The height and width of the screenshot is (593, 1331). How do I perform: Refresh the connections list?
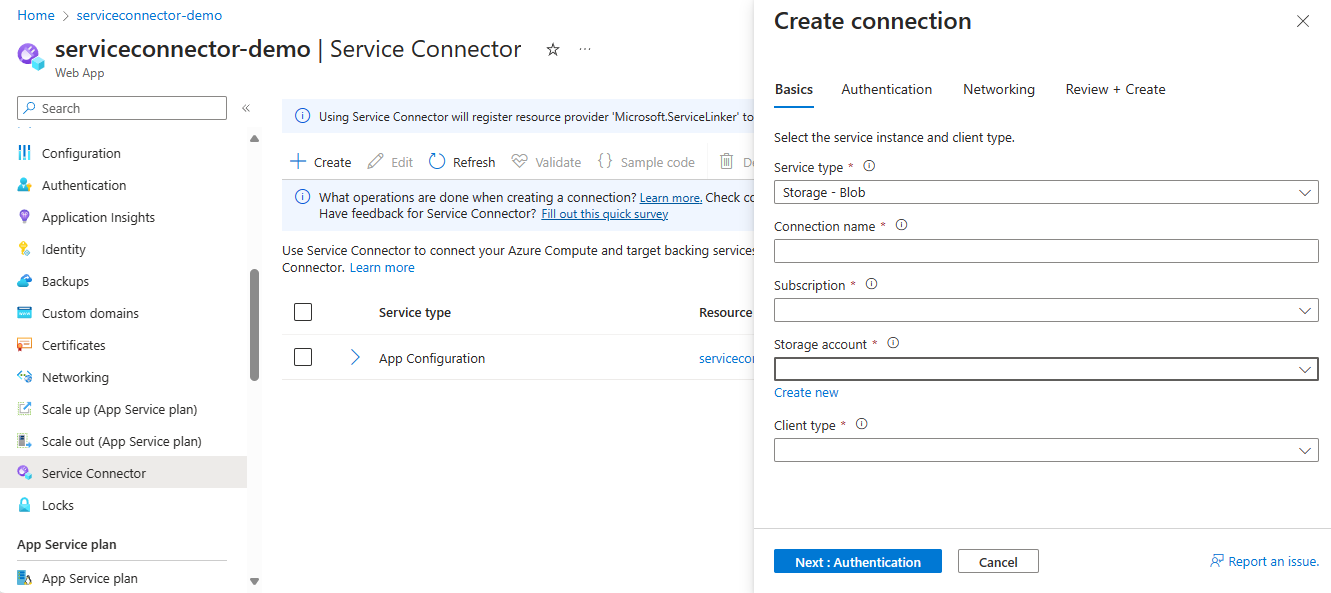tap(461, 161)
